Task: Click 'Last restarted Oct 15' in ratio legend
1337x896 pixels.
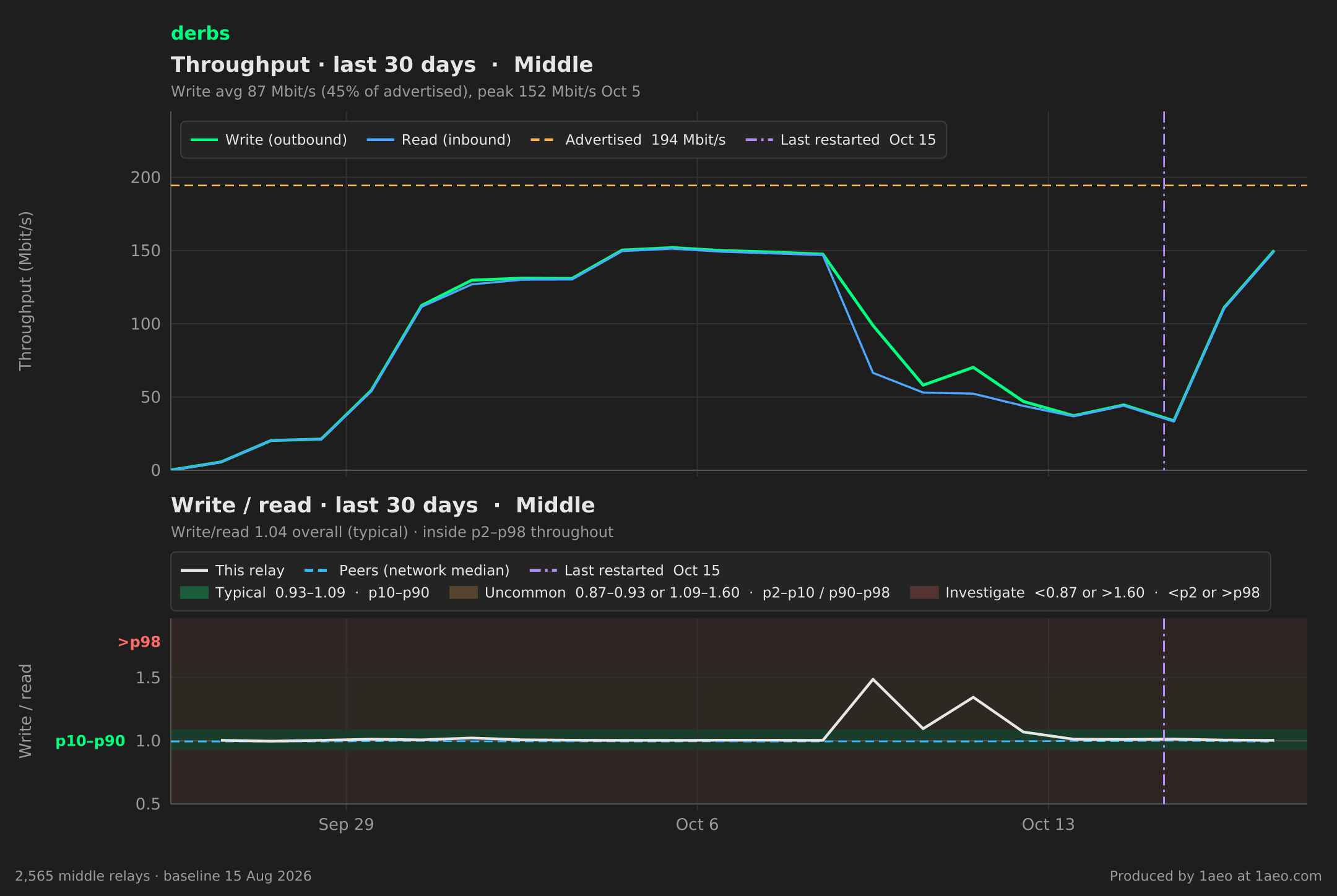Action: [x=625, y=571]
